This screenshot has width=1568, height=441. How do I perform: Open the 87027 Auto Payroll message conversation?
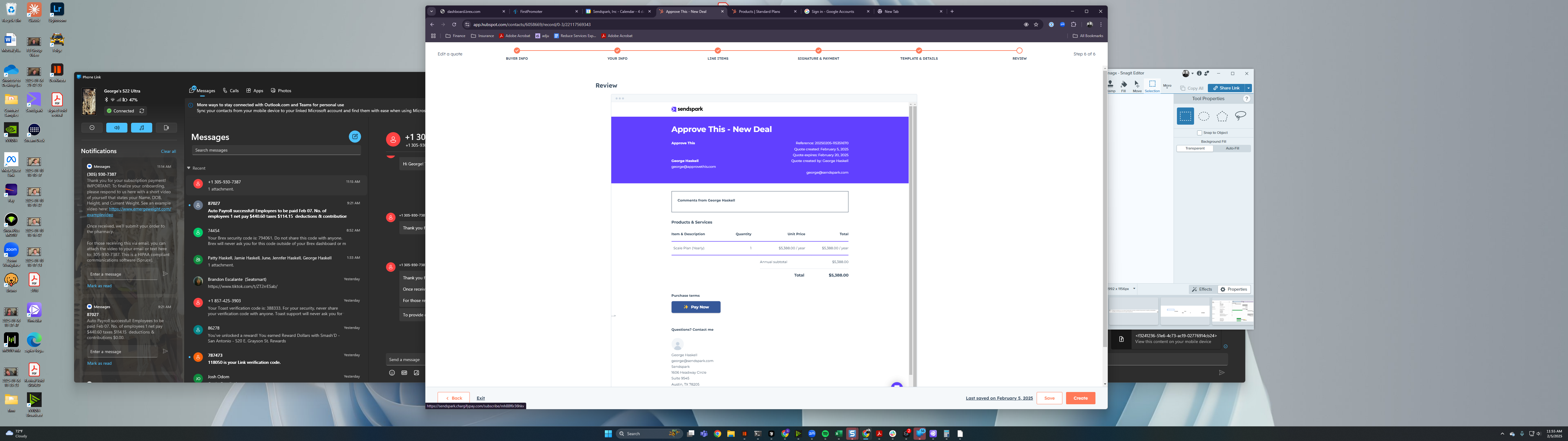[277, 210]
